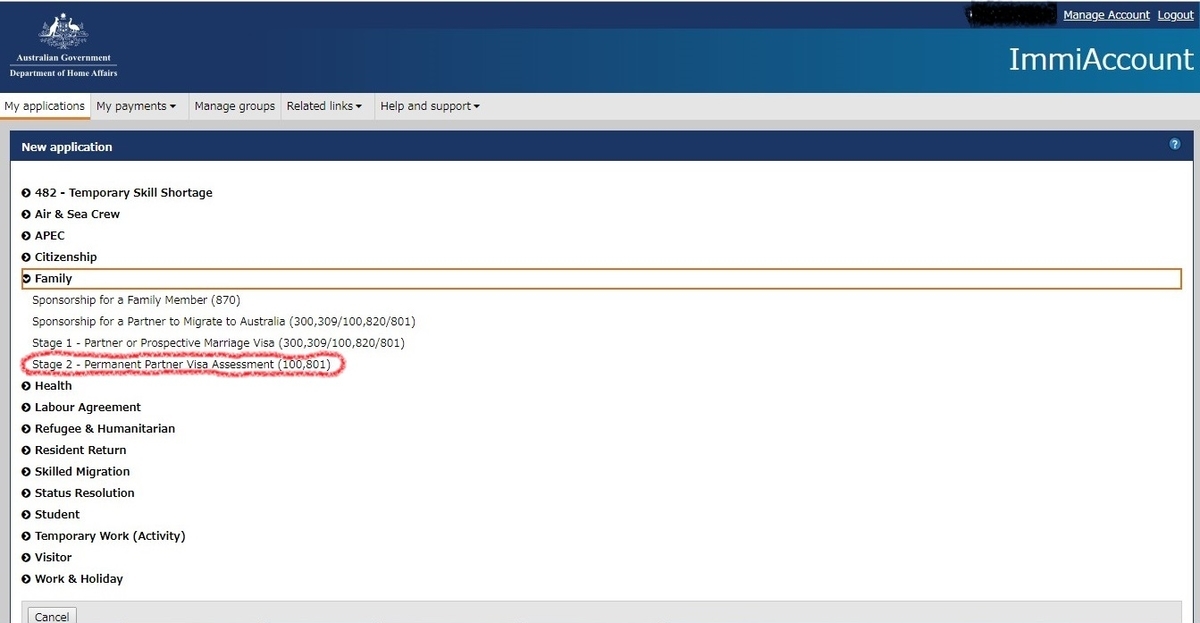This screenshot has height=623, width=1200.
Task: Select Stage 2 - Permanent Partner Visa Assessment
Action: pyautogui.click(x=181, y=365)
